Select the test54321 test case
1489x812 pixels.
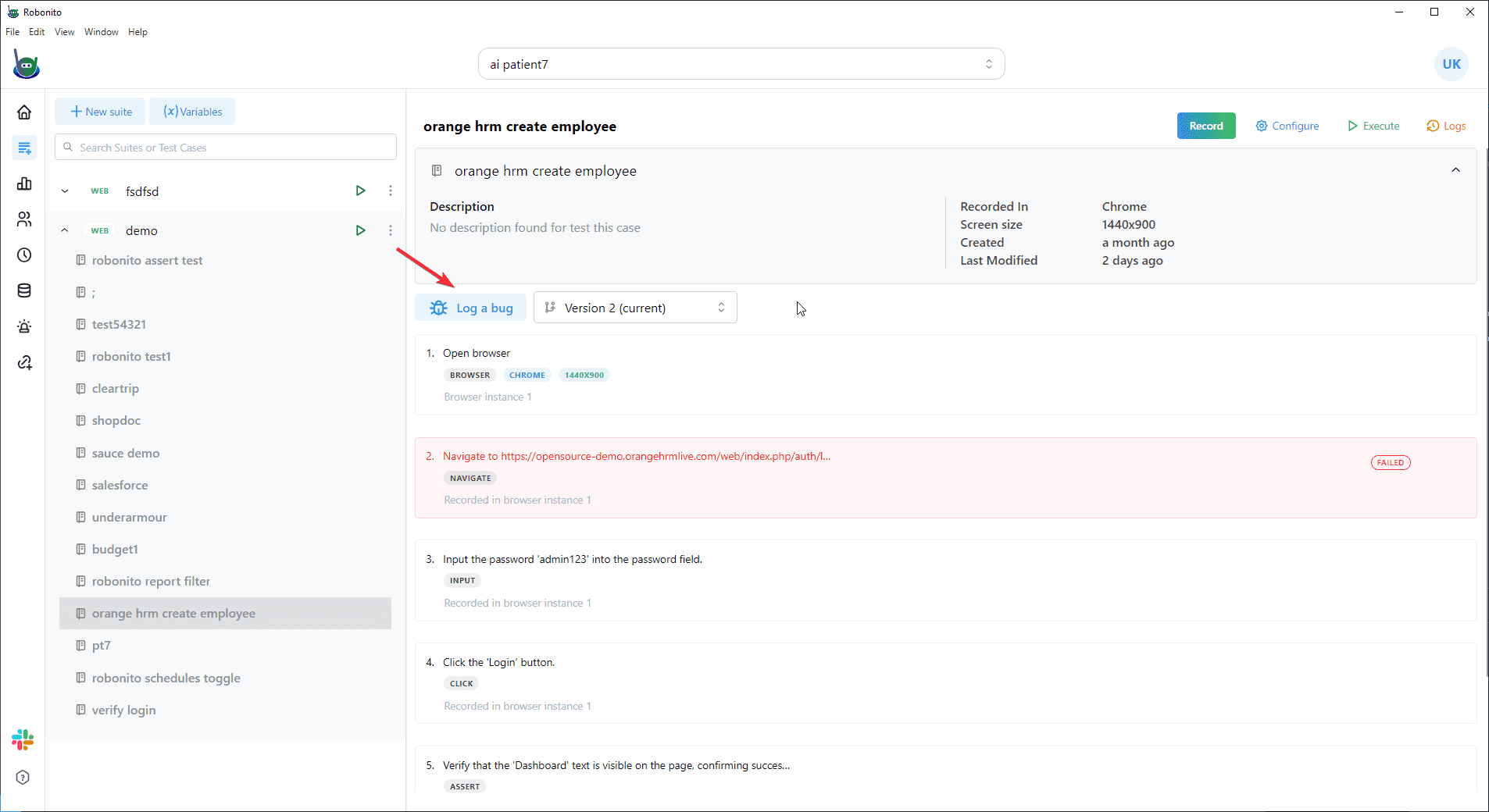click(x=225, y=324)
